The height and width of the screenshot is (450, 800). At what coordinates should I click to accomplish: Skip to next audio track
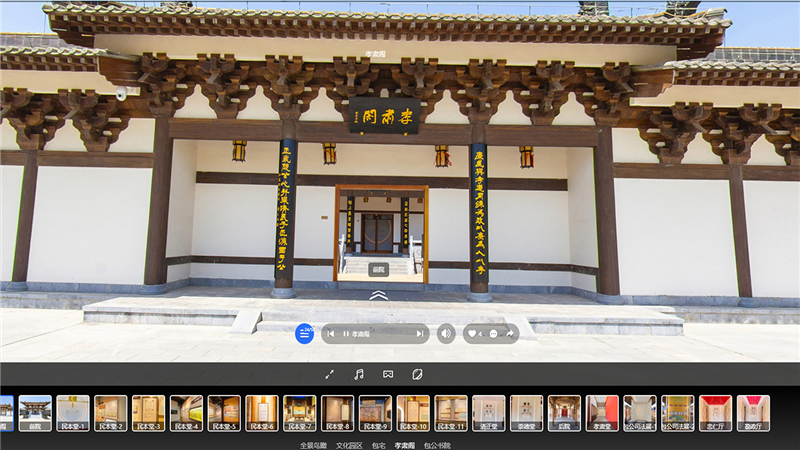click(x=419, y=334)
